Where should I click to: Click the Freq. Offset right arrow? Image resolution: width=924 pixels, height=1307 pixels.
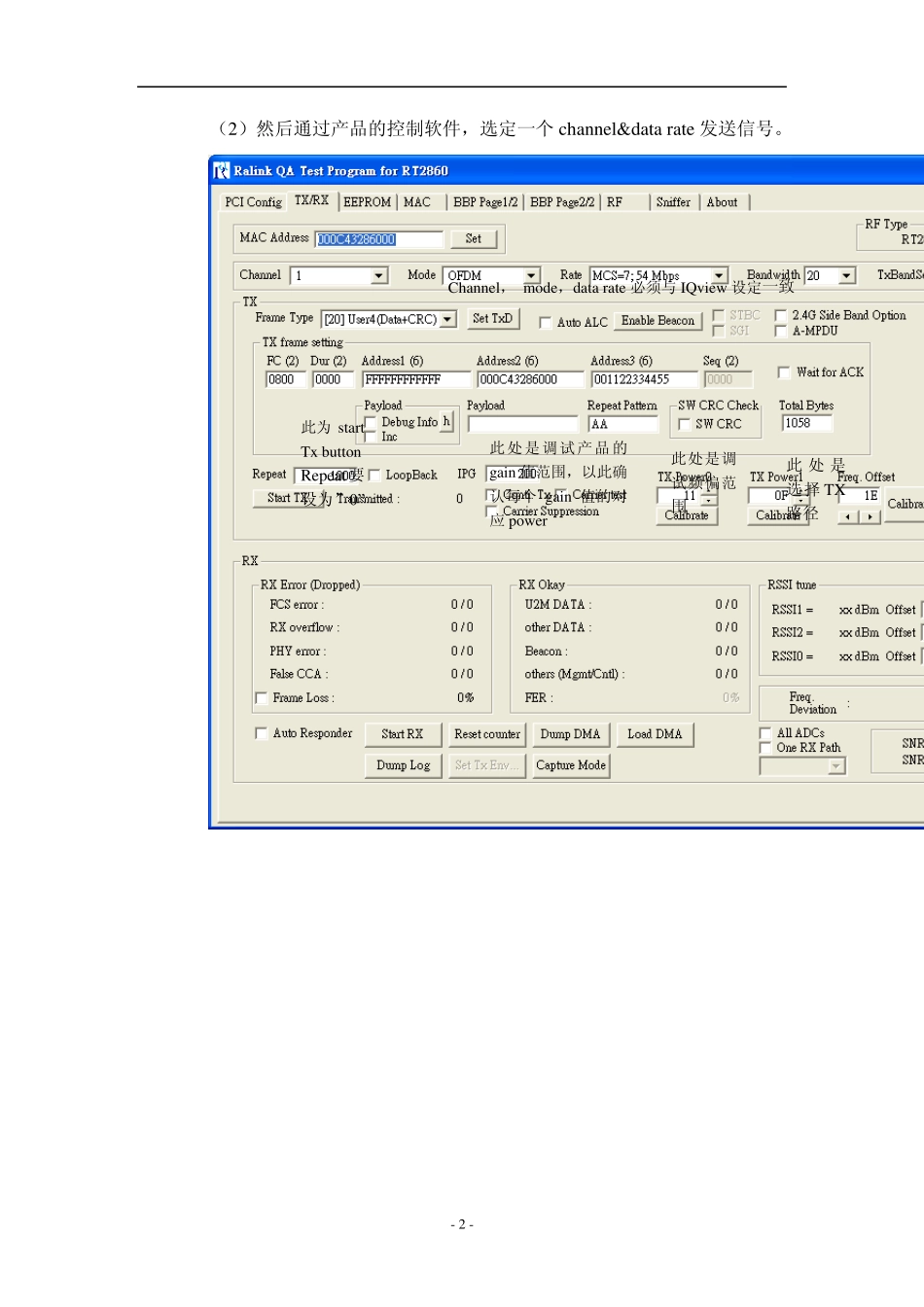(x=870, y=517)
